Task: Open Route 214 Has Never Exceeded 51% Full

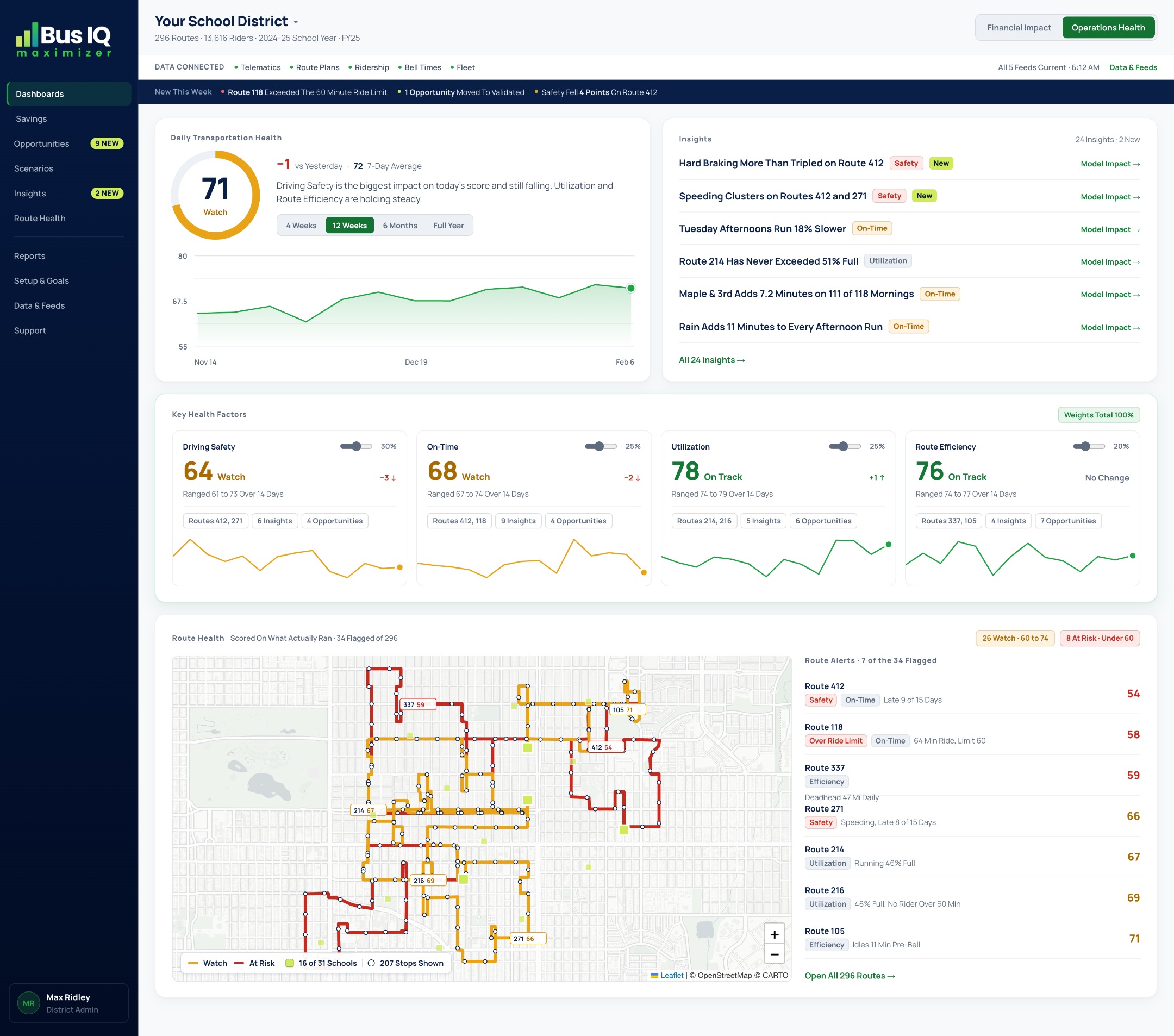Action: 768,261
